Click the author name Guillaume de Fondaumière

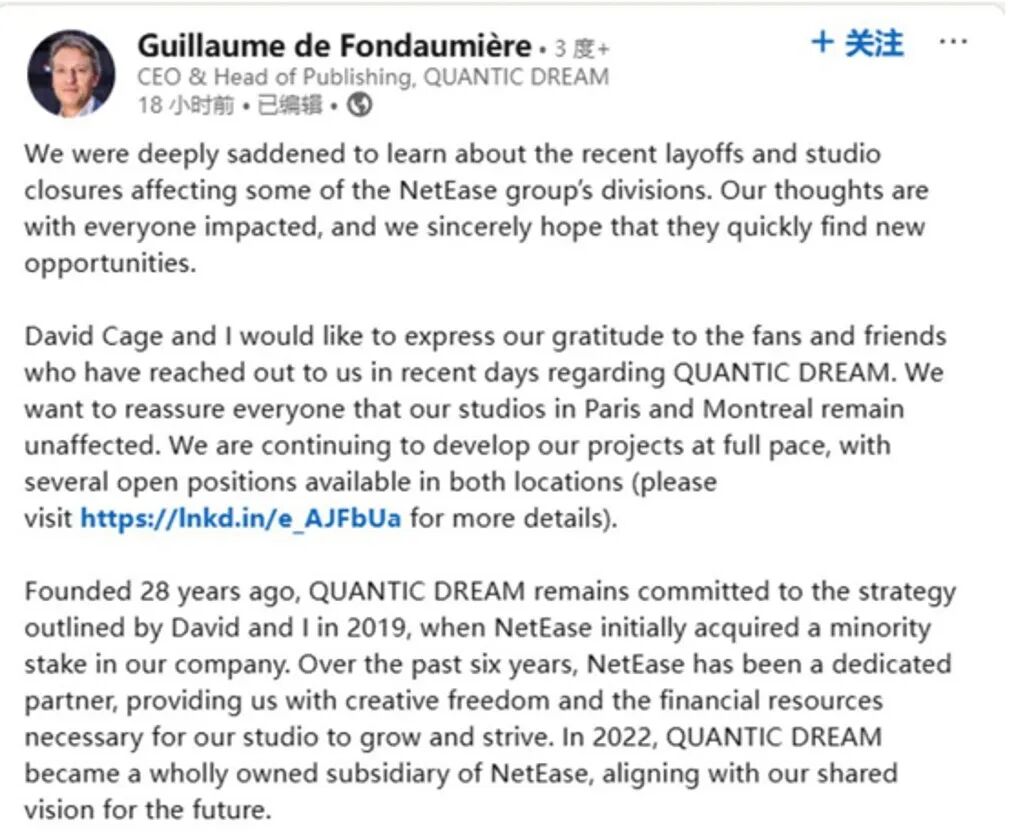pyautogui.click(x=334, y=46)
